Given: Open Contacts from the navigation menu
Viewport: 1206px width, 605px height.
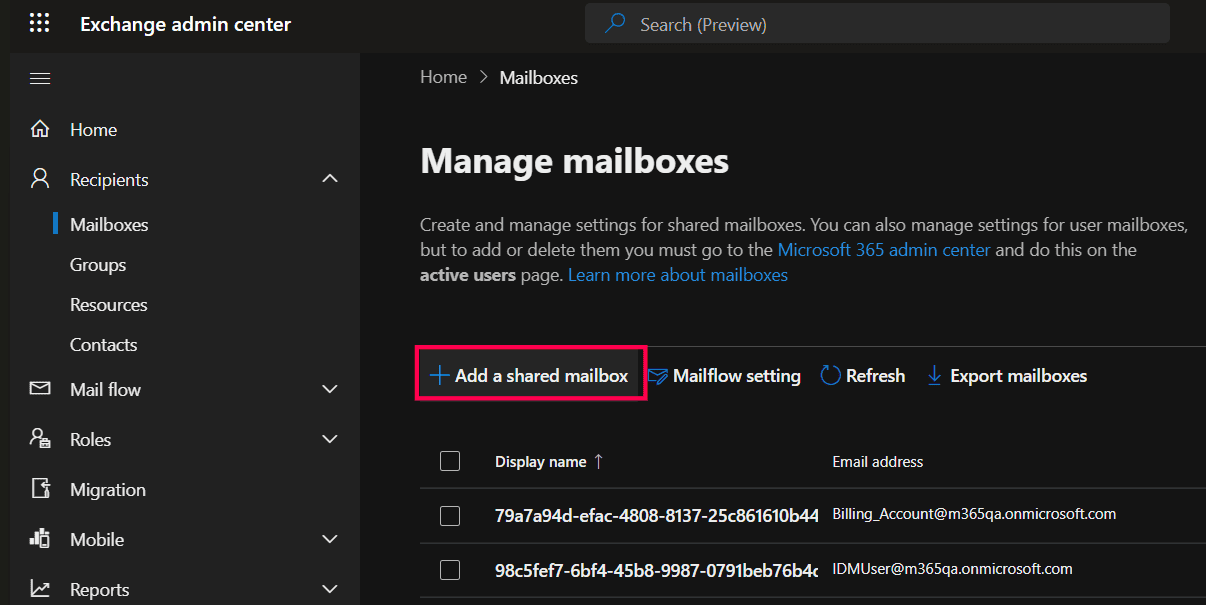Looking at the screenshot, I should (x=101, y=344).
